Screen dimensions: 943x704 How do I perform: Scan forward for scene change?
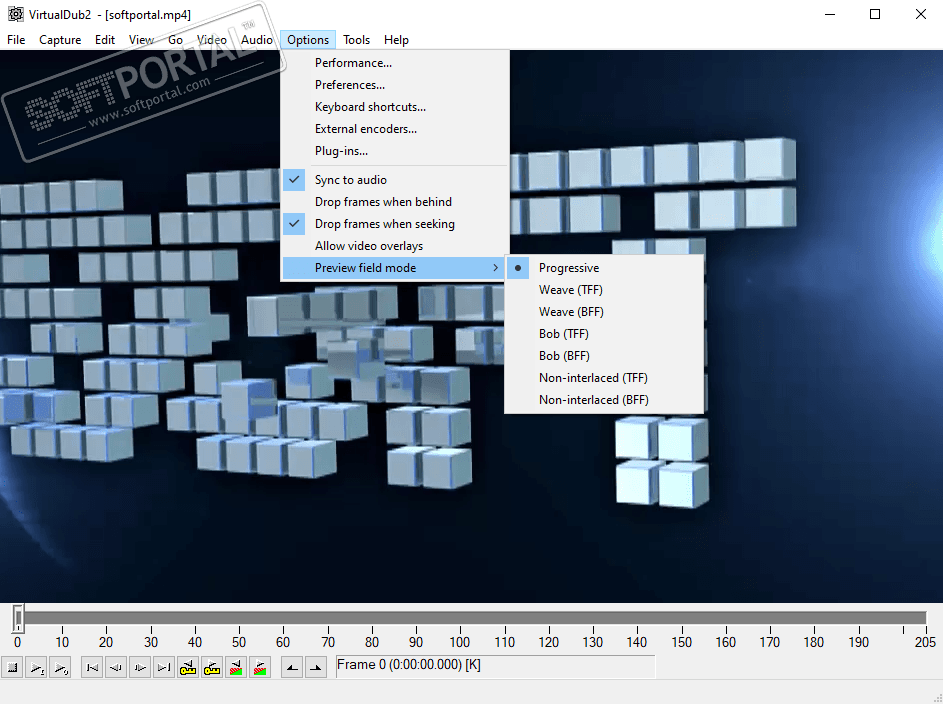click(260, 667)
